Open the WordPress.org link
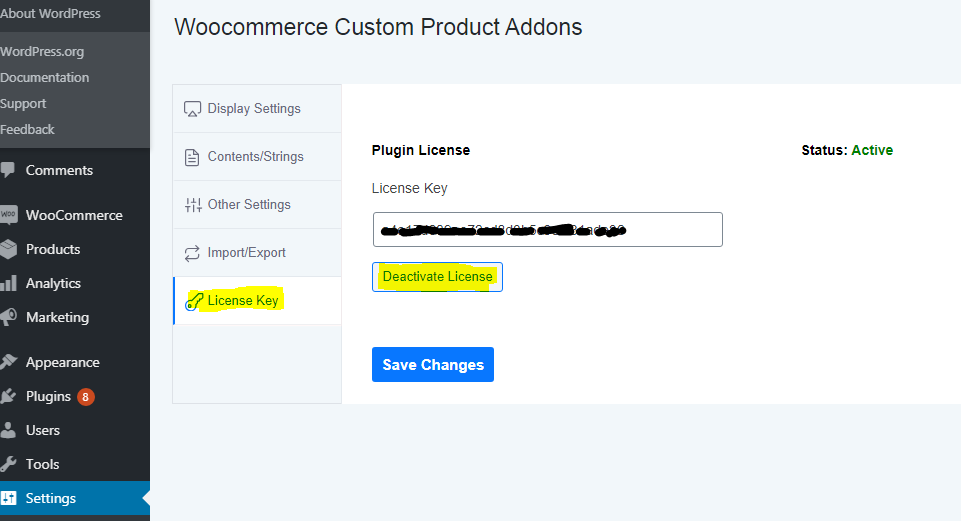Viewport: 961px width, 521px height. (42, 51)
